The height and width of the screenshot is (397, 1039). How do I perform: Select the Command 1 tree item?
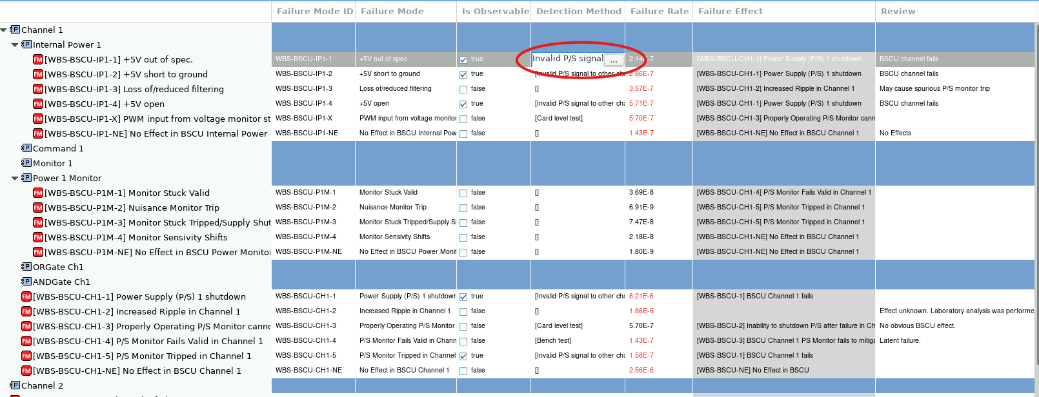click(58, 148)
